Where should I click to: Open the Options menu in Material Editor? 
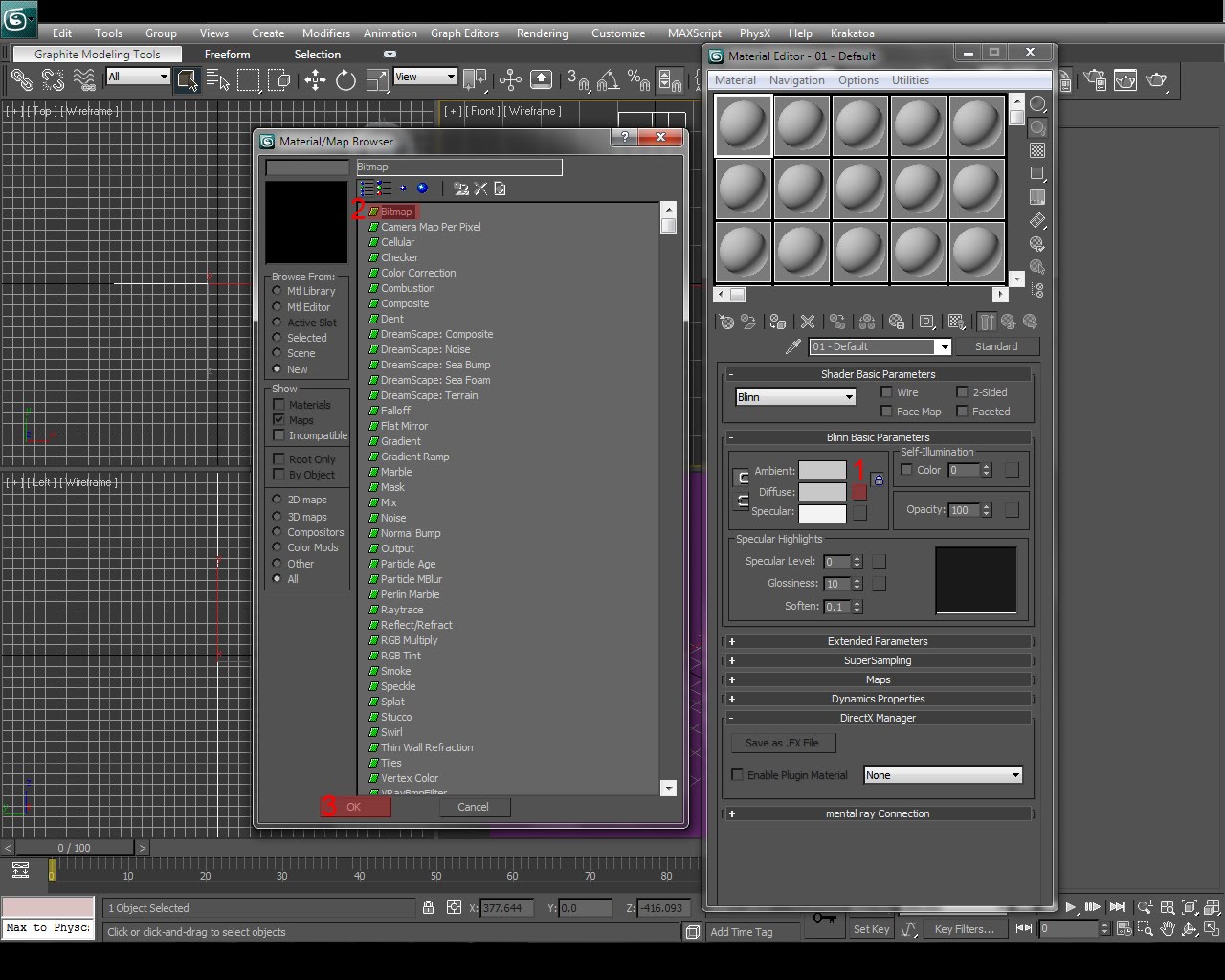(x=857, y=79)
